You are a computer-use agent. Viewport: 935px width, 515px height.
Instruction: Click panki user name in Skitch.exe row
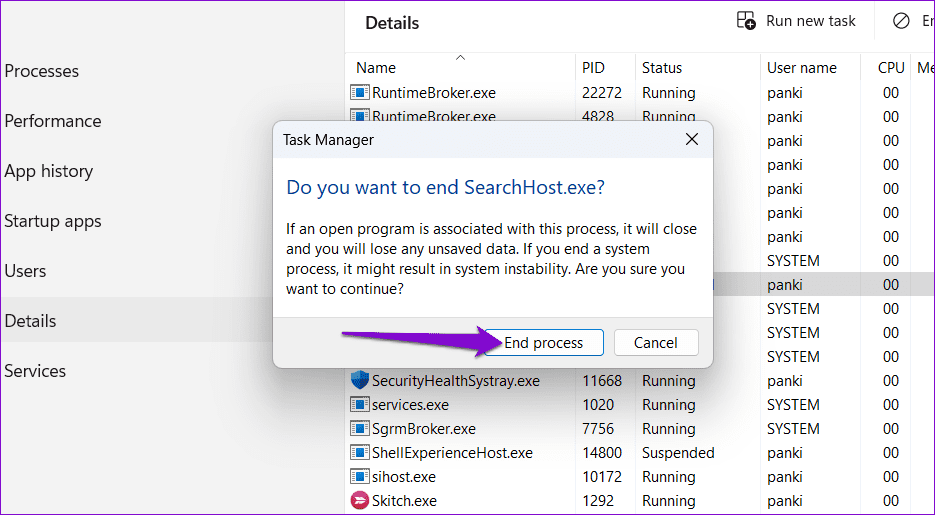coord(785,500)
